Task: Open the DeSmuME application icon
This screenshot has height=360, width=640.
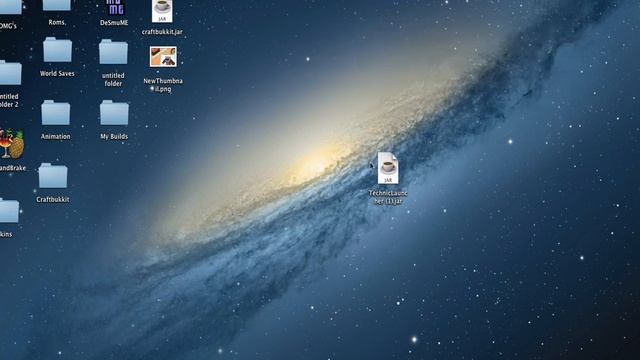Action: point(115,7)
